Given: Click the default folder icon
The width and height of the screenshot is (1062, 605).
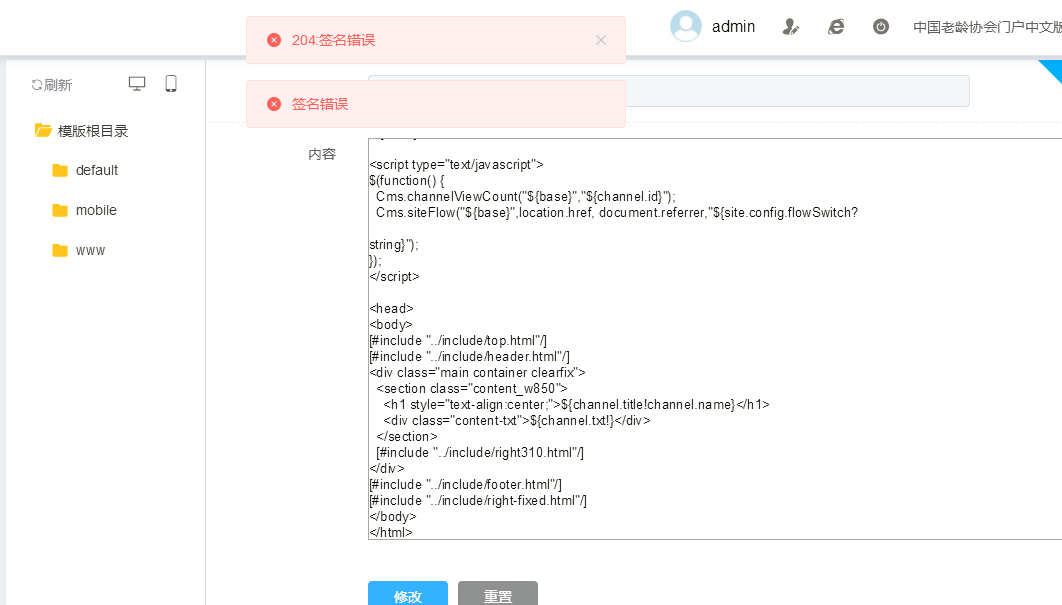Looking at the screenshot, I should pyautogui.click(x=60, y=170).
